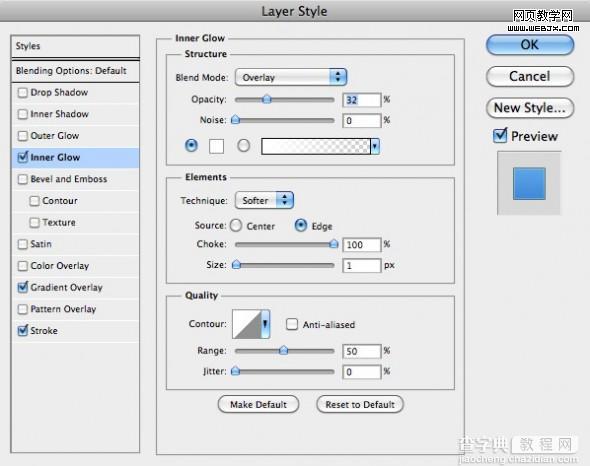Click the Choke slider handle
590x466 pixels.
pyautogui.click(x=333, y=244)
